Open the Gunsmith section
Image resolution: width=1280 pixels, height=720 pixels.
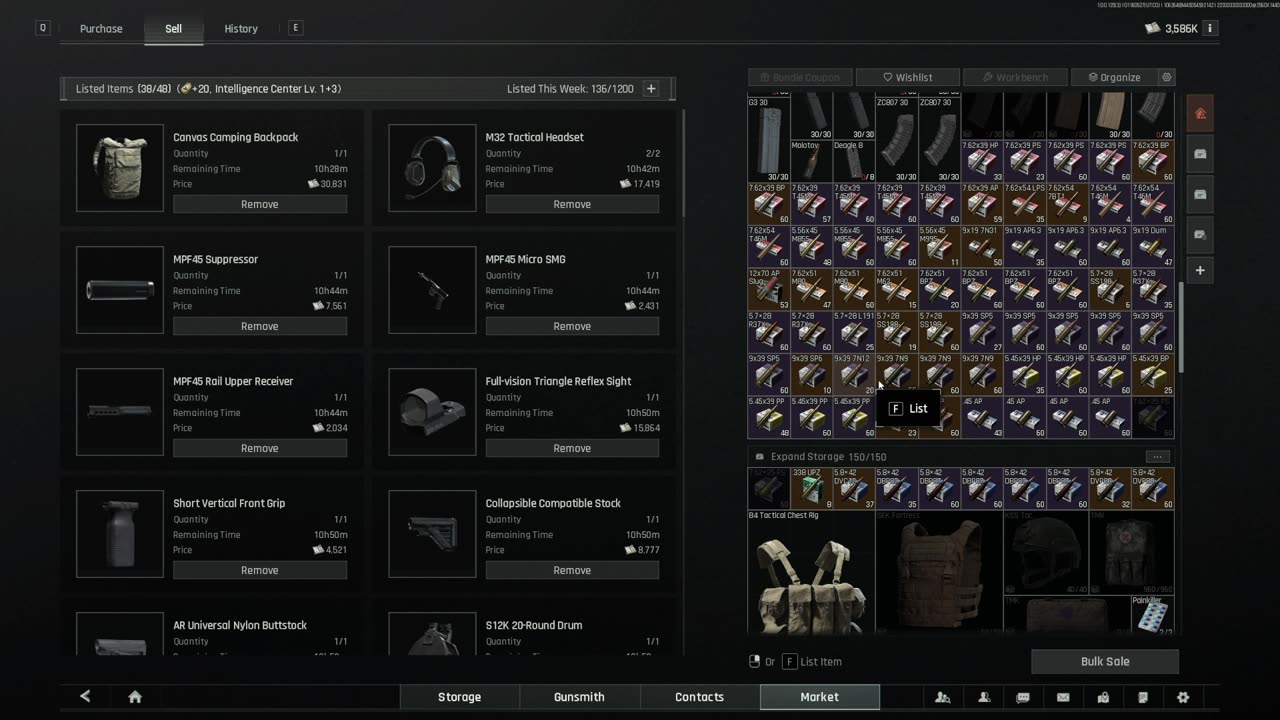[580, 697]
